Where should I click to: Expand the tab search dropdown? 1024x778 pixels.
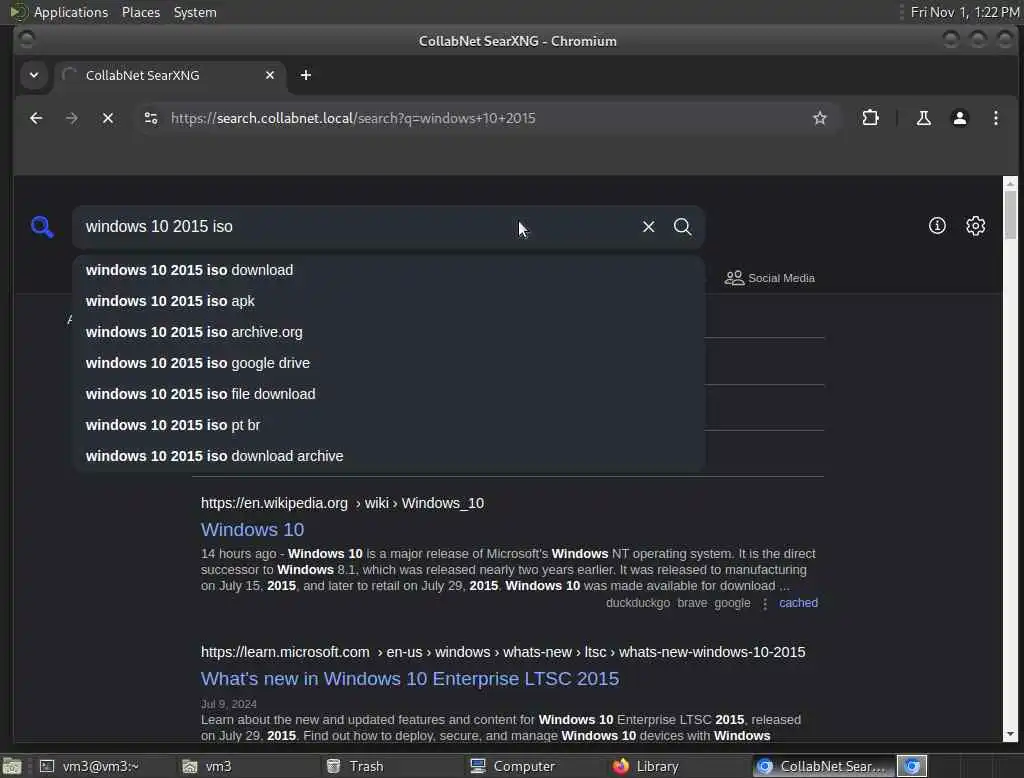click(34, 75)
